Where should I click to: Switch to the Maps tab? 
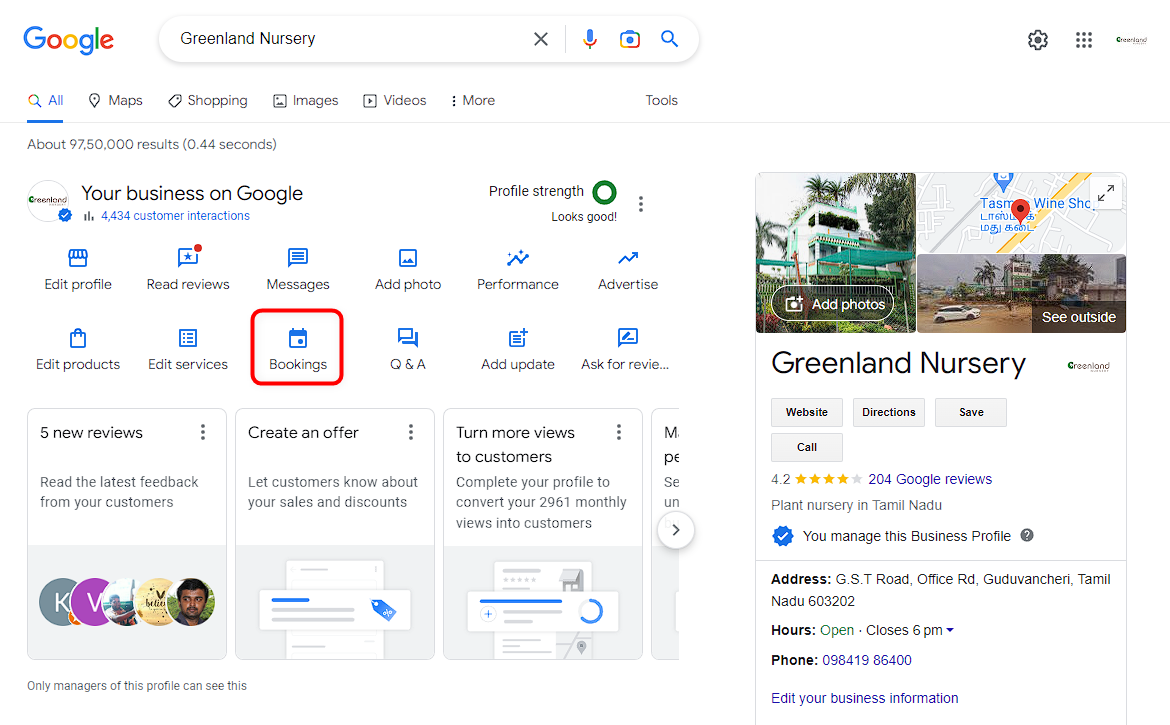tap(115, 101)
